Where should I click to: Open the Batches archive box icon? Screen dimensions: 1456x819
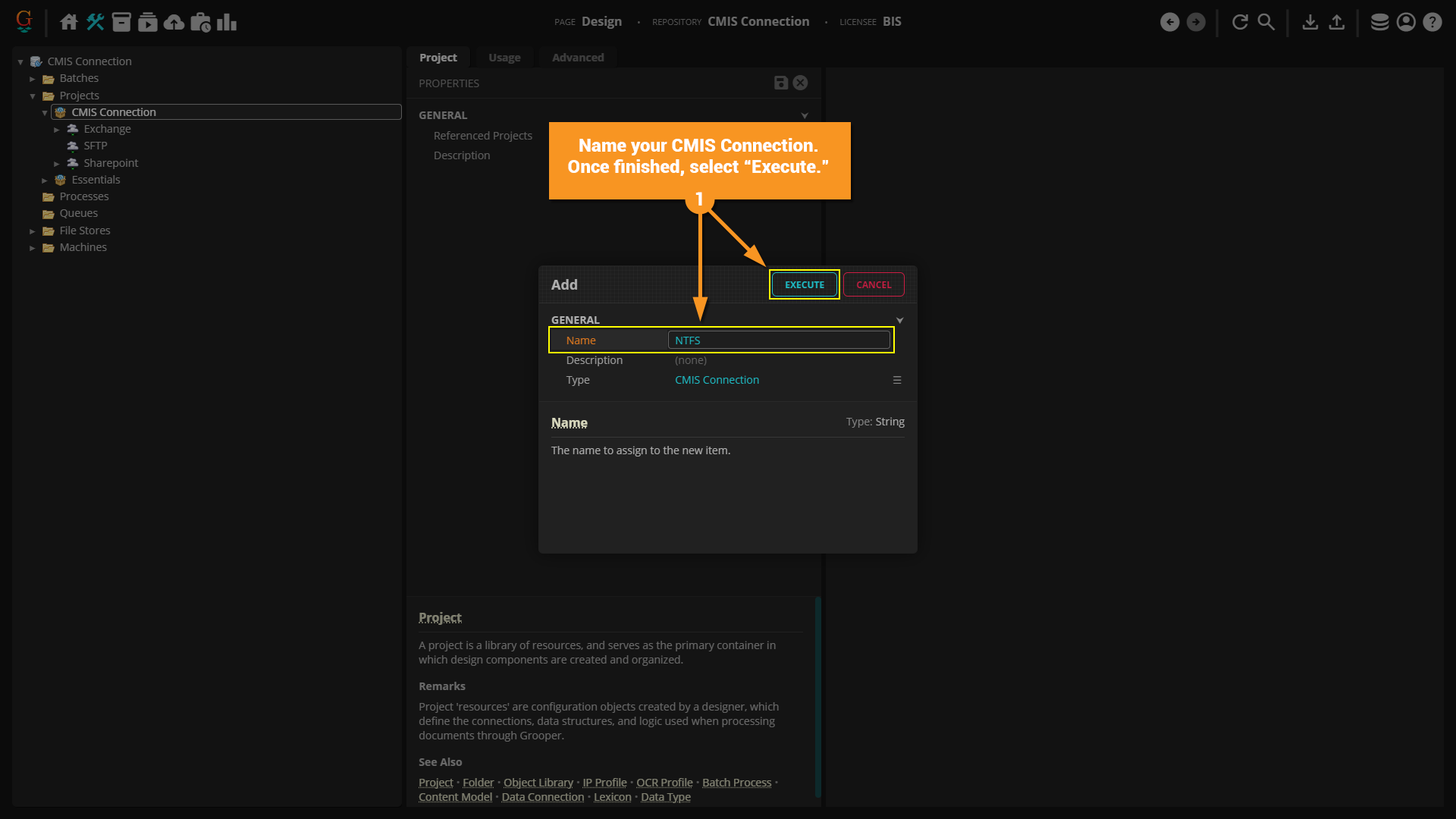121,22
